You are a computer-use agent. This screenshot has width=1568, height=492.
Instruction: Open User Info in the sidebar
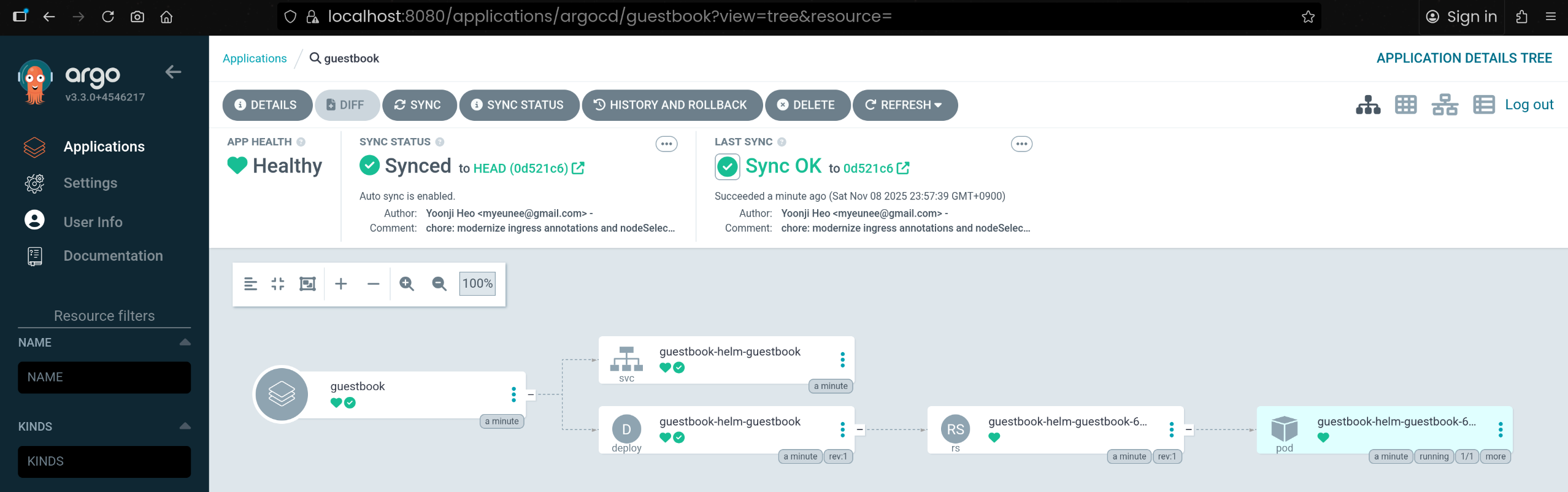point(93,222)
